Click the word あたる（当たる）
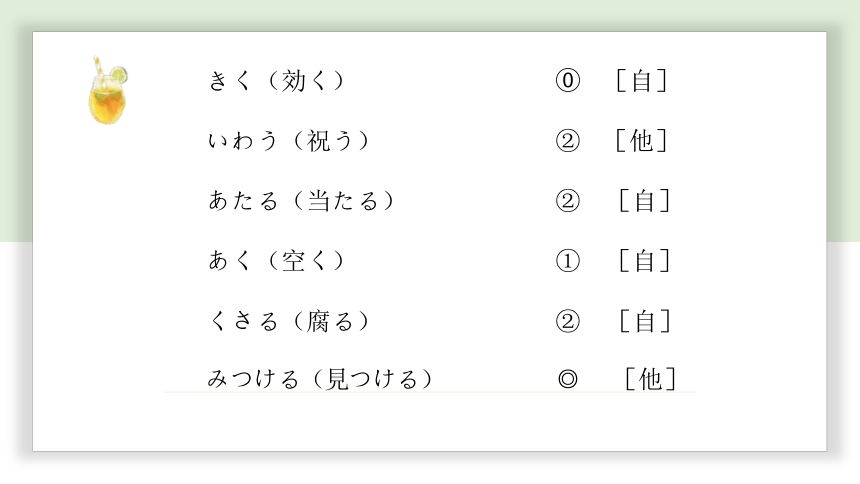 [302, 201]
